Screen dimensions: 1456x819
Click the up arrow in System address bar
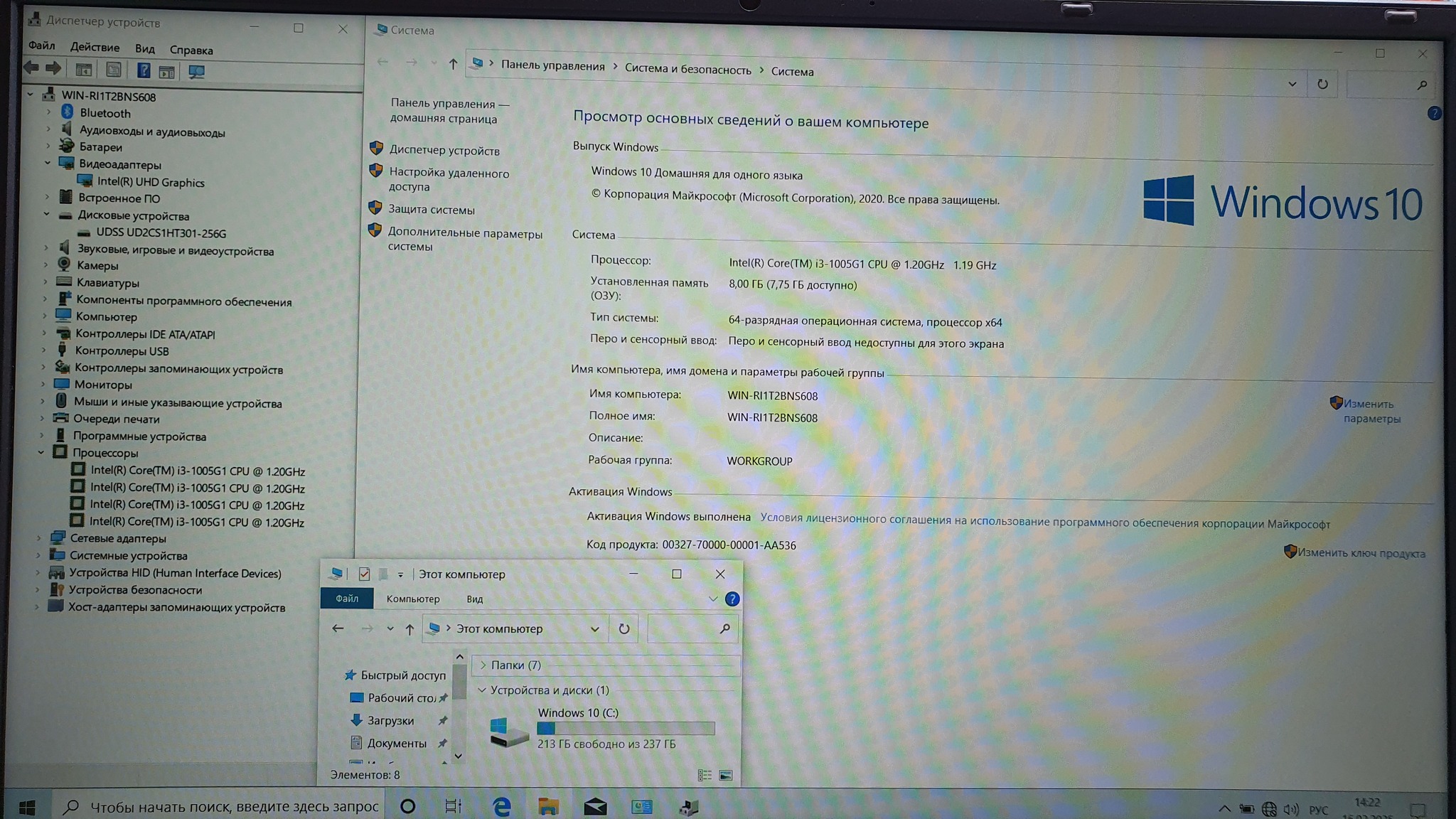453,64
